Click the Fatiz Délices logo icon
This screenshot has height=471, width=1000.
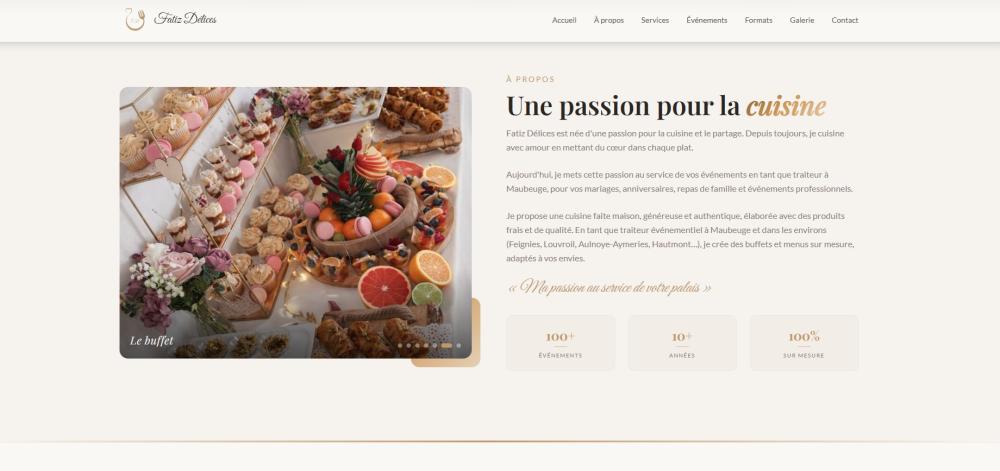(135, 19)
